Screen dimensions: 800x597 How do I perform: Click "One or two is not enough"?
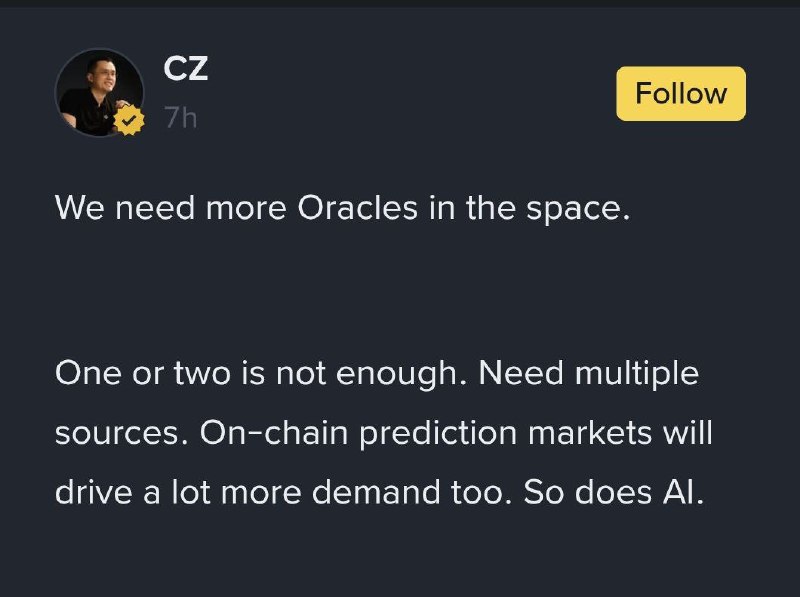(x=260, y=374)
